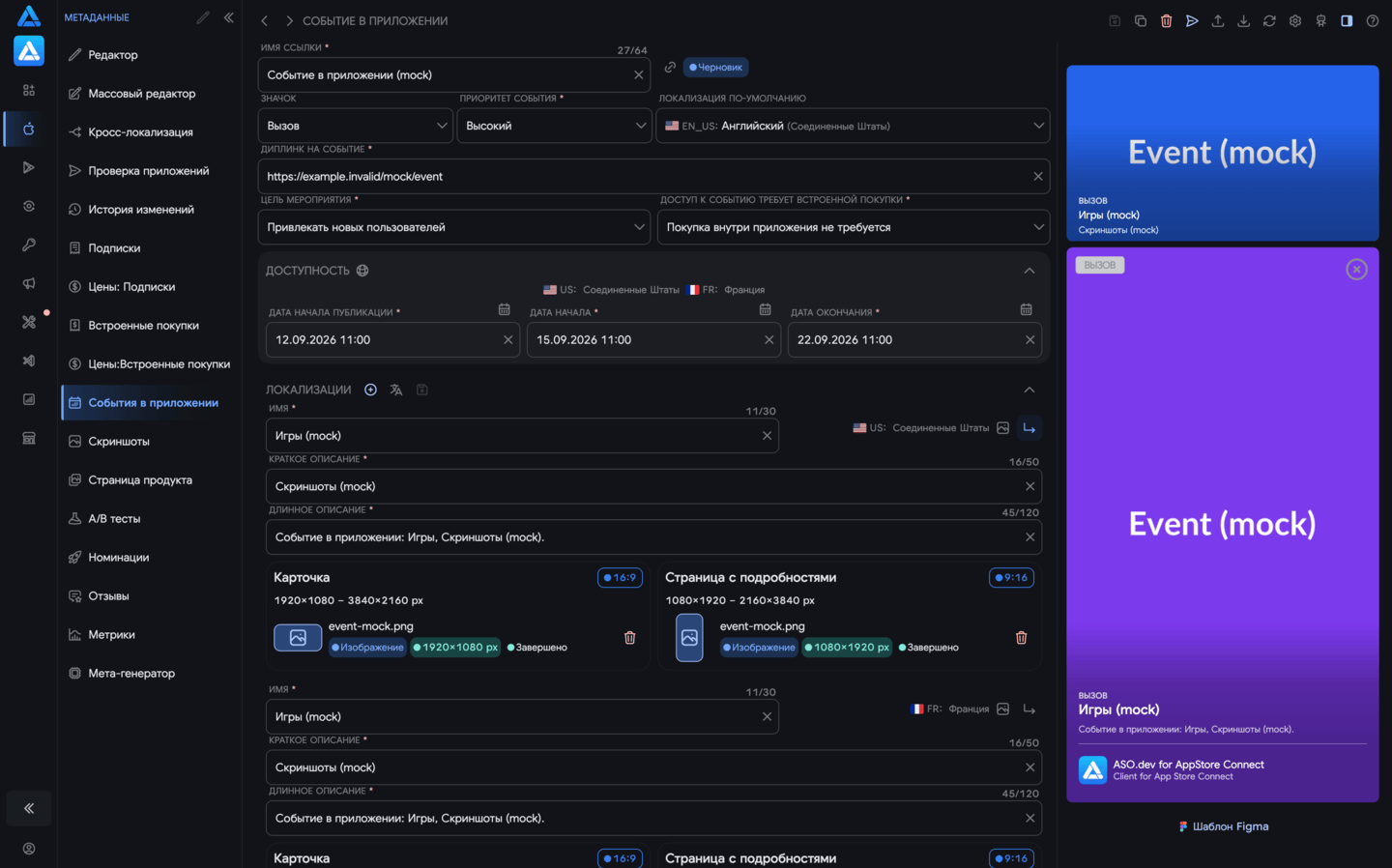Click the key icon in the left rail

pyautogui.click(x=29, y=245)
